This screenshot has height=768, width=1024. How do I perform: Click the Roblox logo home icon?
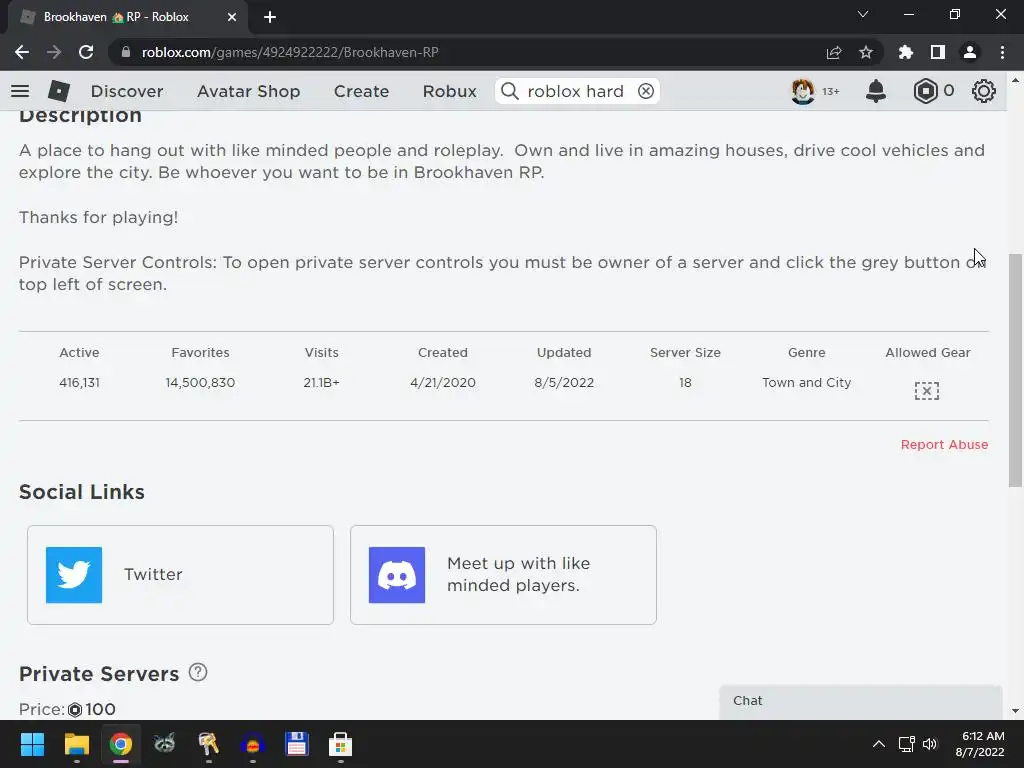click(59, 91)
